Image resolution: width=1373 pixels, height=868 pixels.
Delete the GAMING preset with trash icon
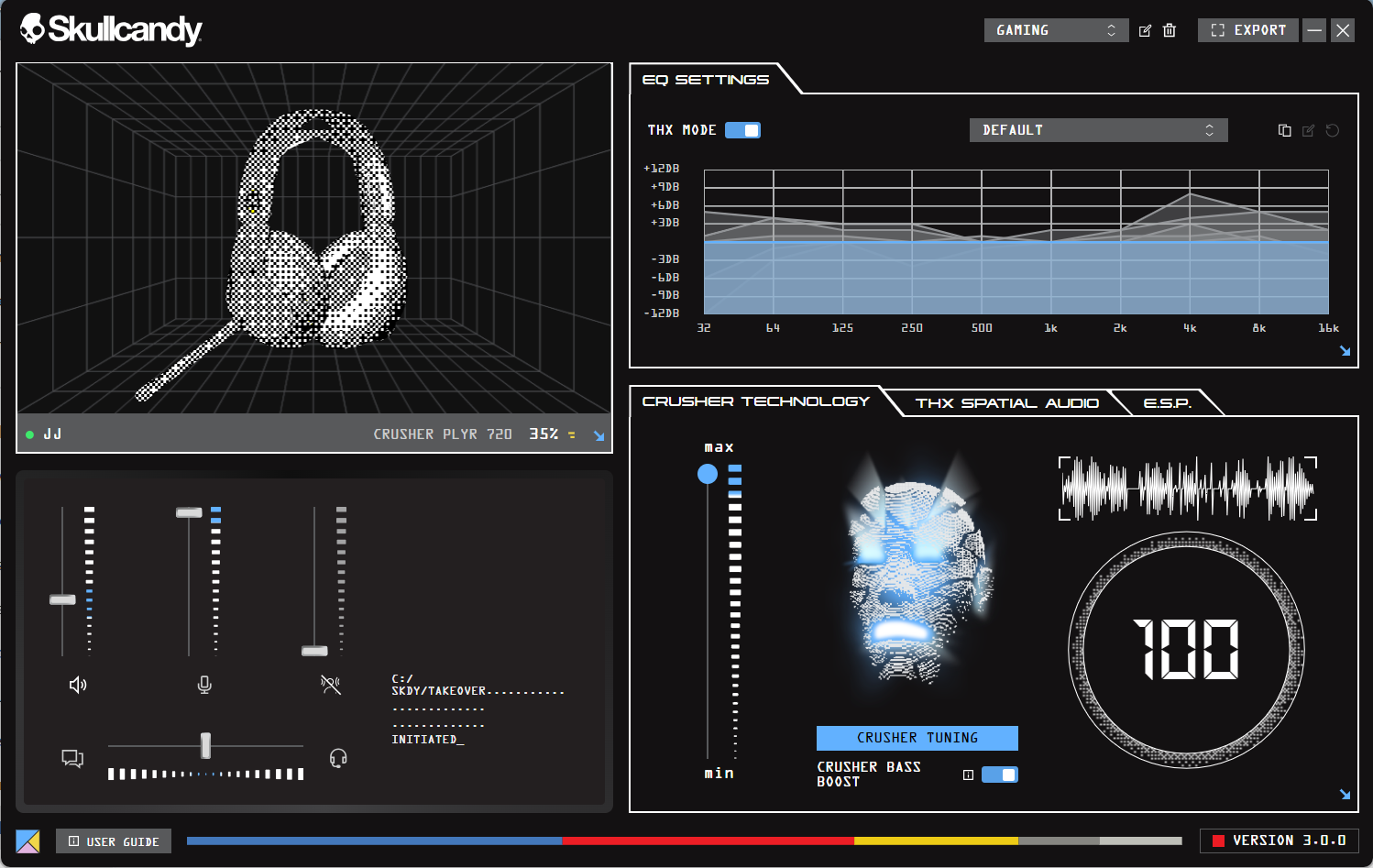1170,29
